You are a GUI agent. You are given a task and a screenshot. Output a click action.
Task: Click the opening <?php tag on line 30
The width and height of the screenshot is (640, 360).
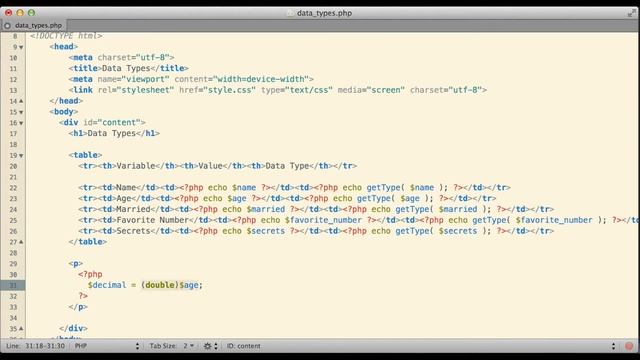coord(90,274)
